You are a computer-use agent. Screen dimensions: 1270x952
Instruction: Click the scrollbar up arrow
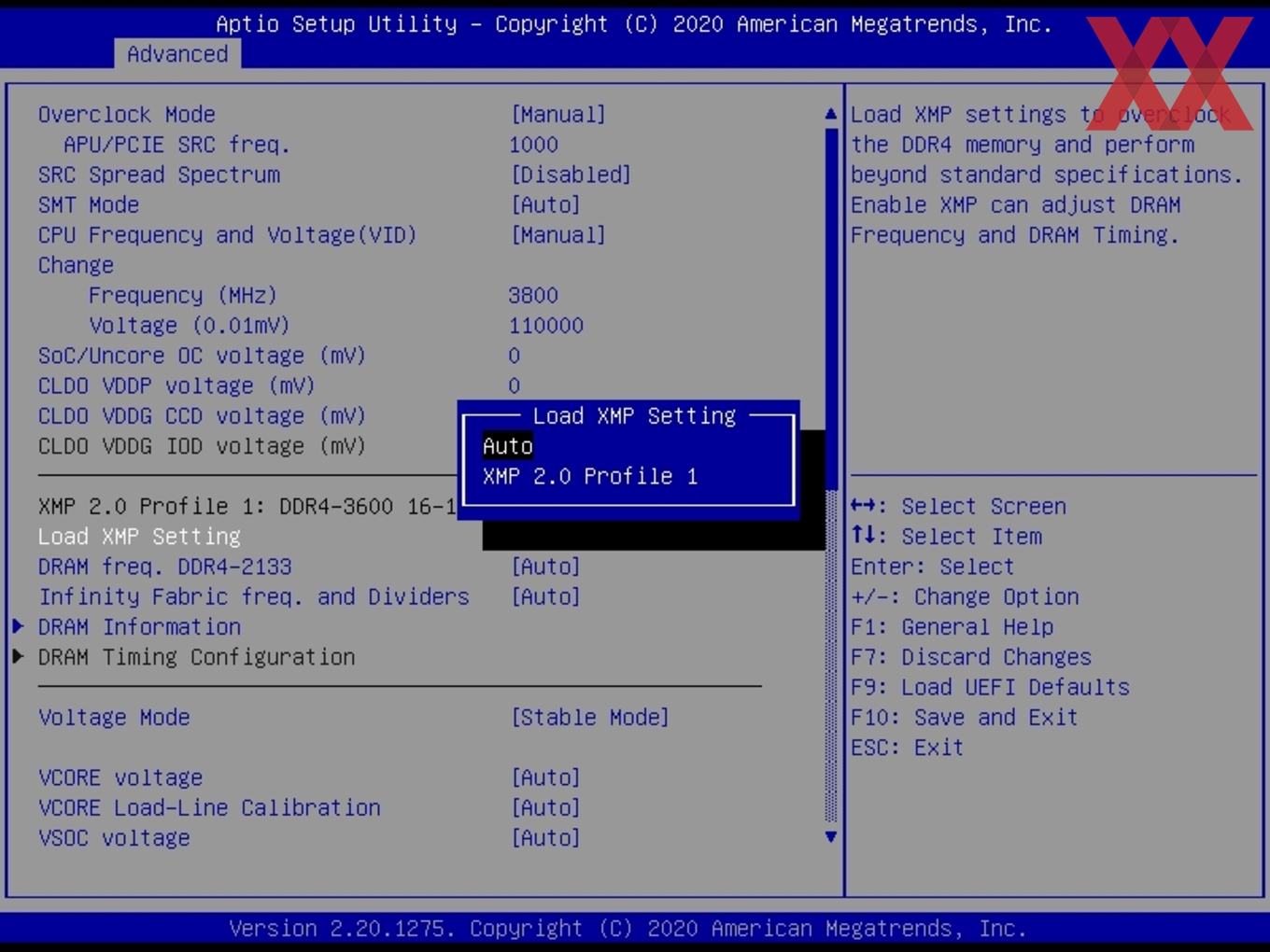click(831, 114)
